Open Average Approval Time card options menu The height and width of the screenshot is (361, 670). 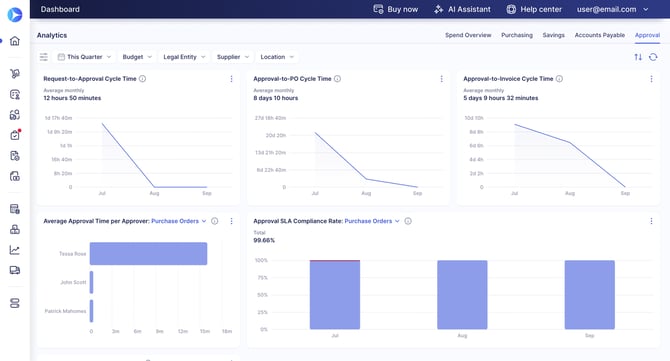coord(231,221)
